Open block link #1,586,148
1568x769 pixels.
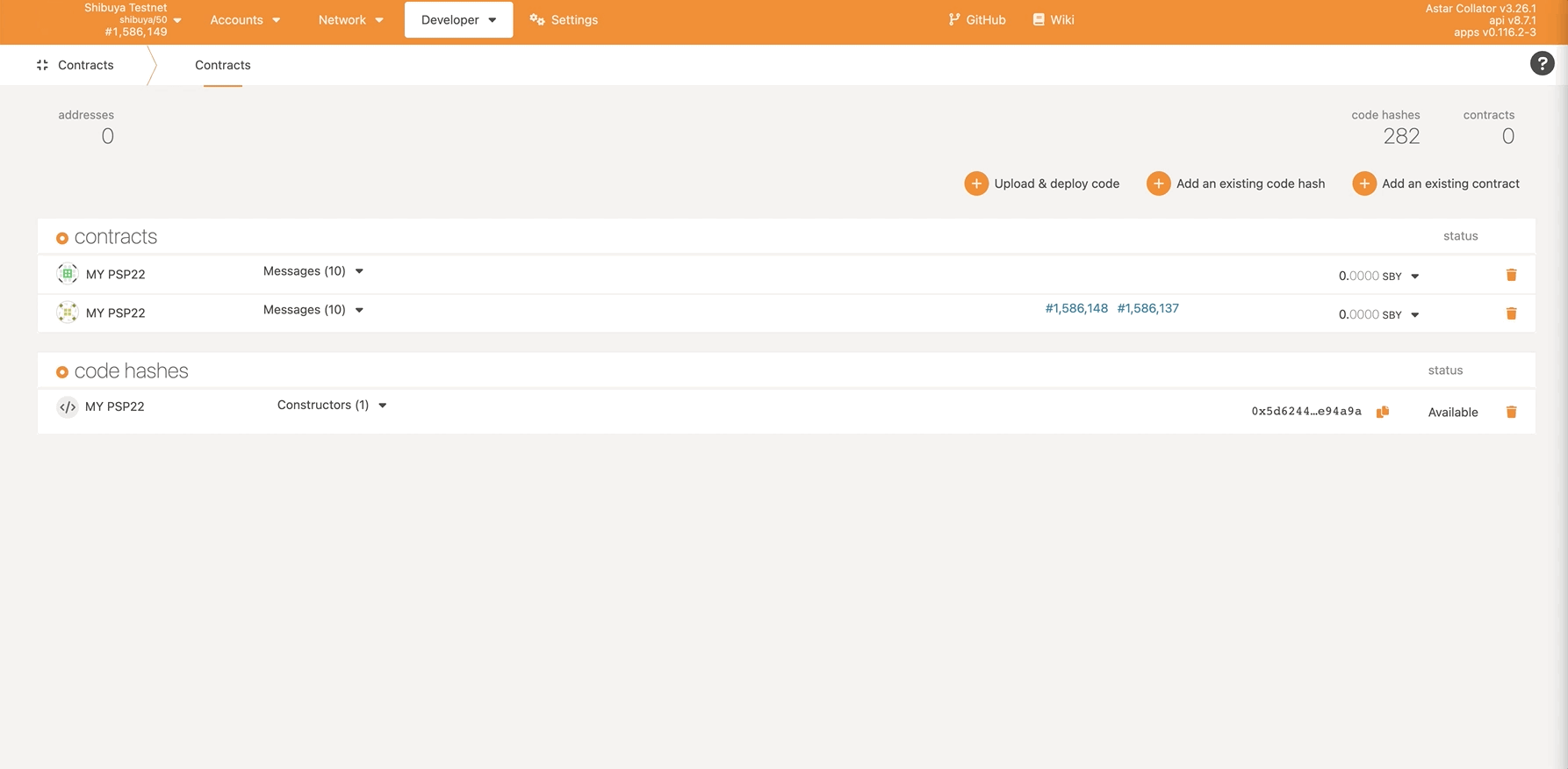[1076, 308]
